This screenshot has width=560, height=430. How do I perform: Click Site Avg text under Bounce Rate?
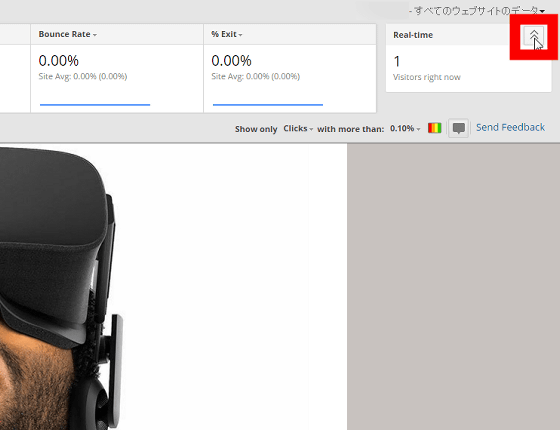click(83, 76)
